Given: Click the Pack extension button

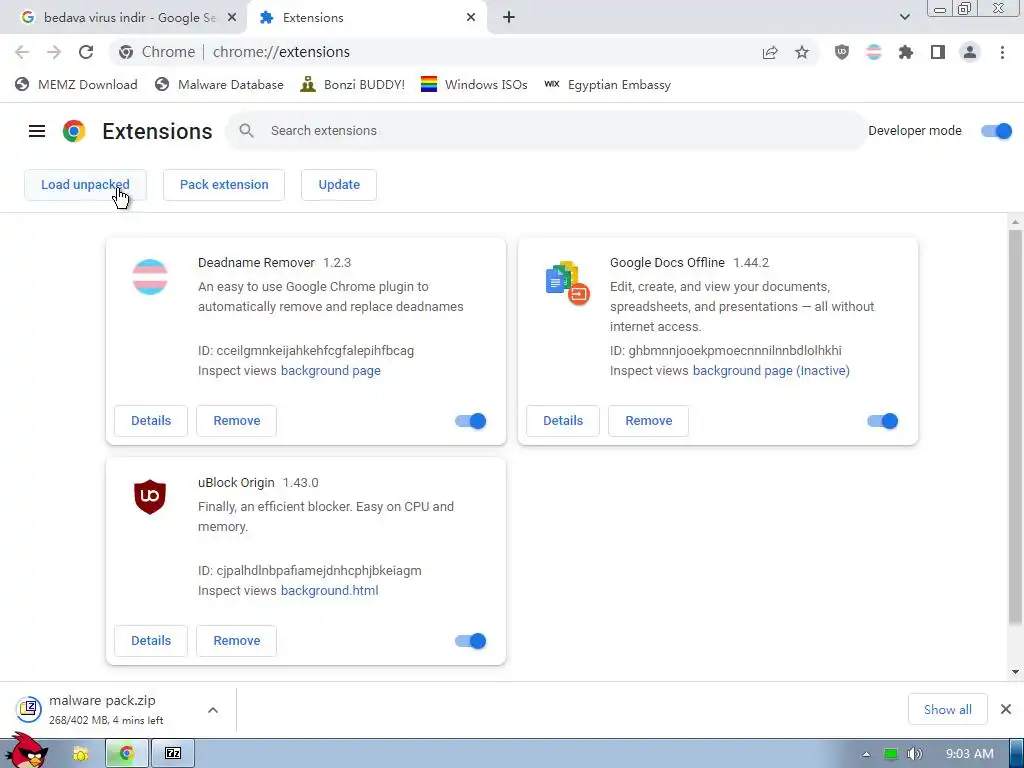Looking at the screenshot, I should click(224, 185).
